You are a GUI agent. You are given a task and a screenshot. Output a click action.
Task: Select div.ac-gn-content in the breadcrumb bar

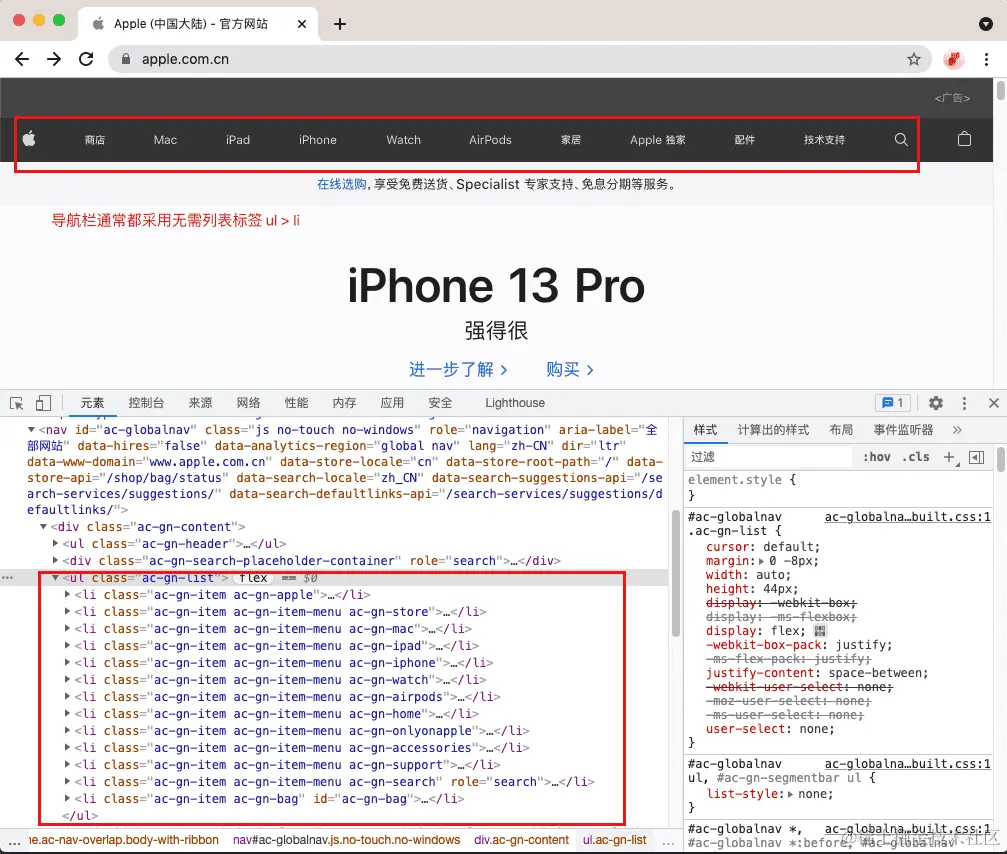[521, 840]
